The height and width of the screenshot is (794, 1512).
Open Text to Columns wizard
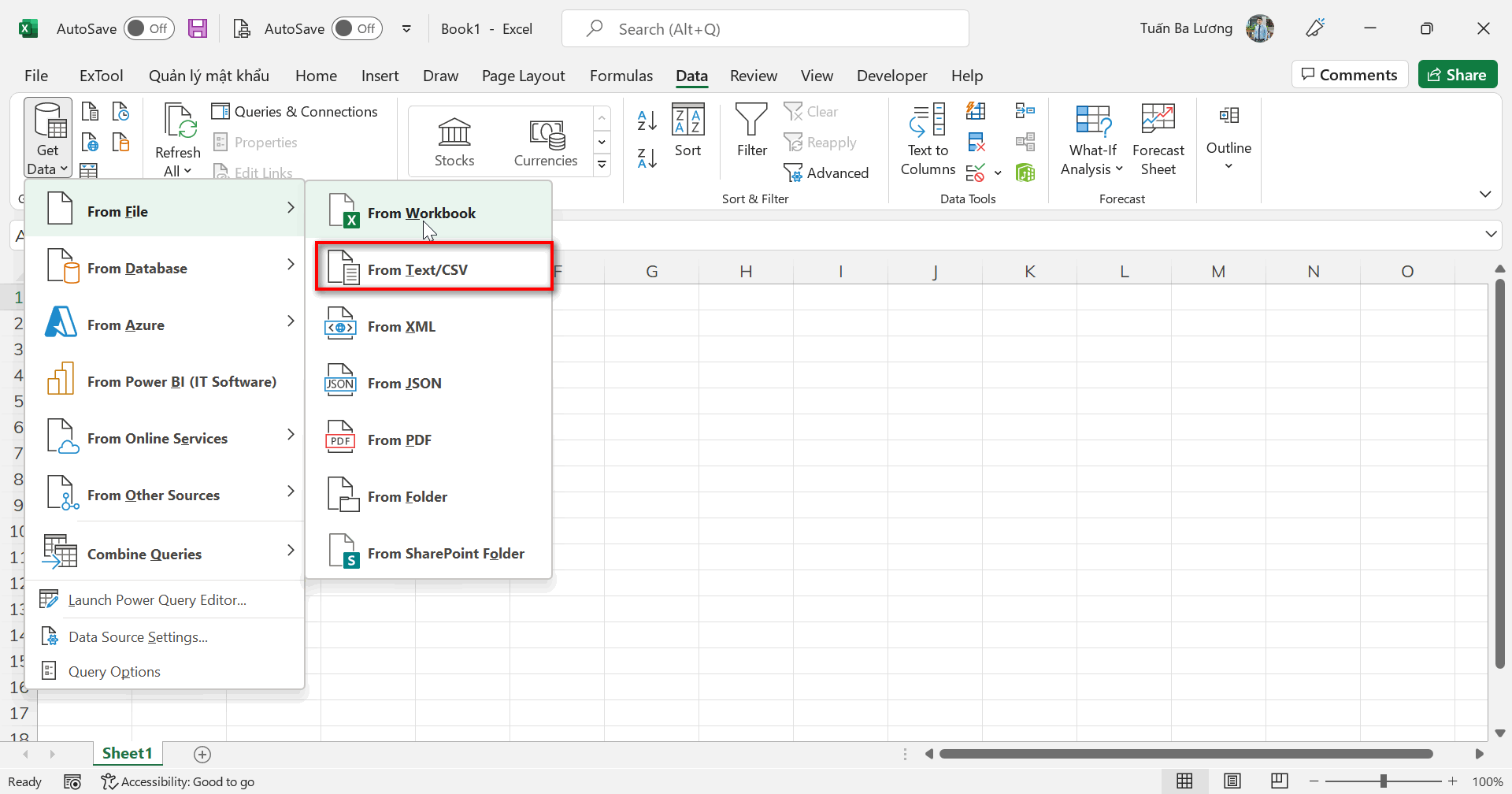[928, 139]
